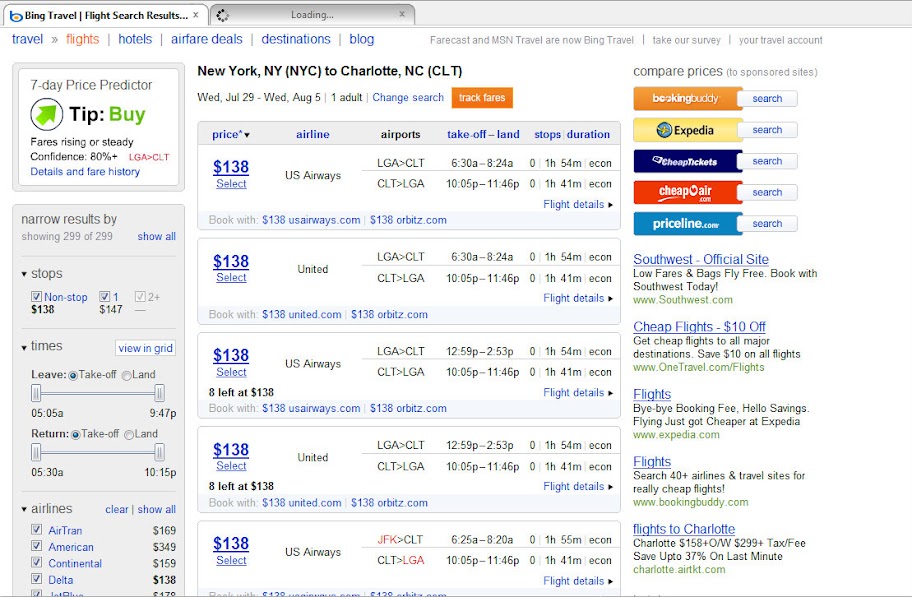Click the cheapOair logo
The width and height of the screenshot is (912, 597).
[685, 192]
